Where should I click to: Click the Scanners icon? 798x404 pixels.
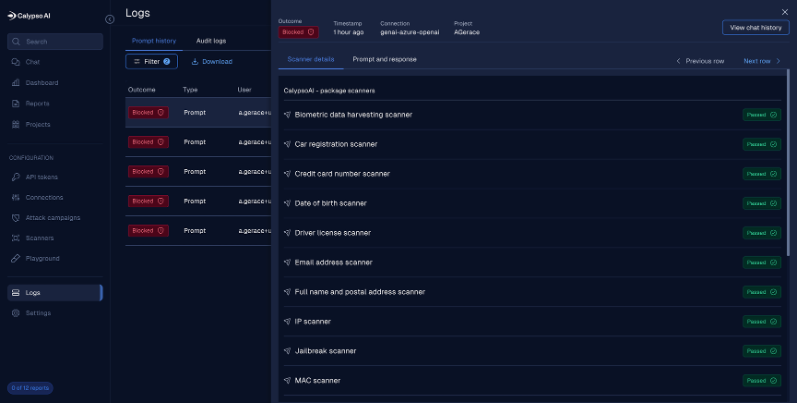[15, 238]
